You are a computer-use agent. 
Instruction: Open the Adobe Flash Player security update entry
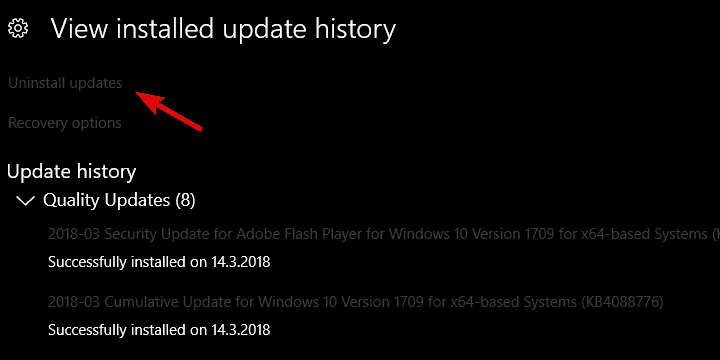tap(384, 234)
